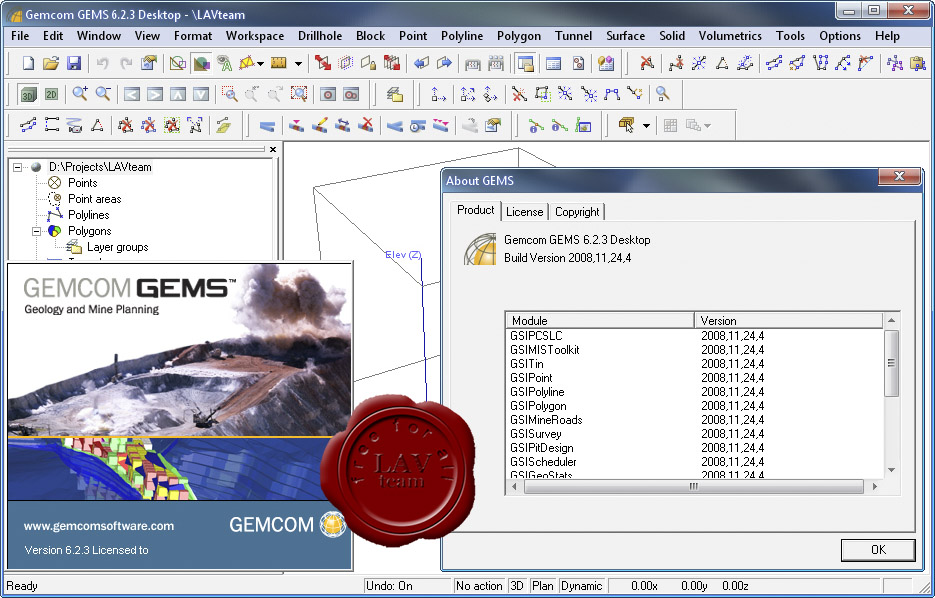Screen dimensions: 935x598
Task: Click the module list vertical scrollbar thumb
Action: (891, 363)
